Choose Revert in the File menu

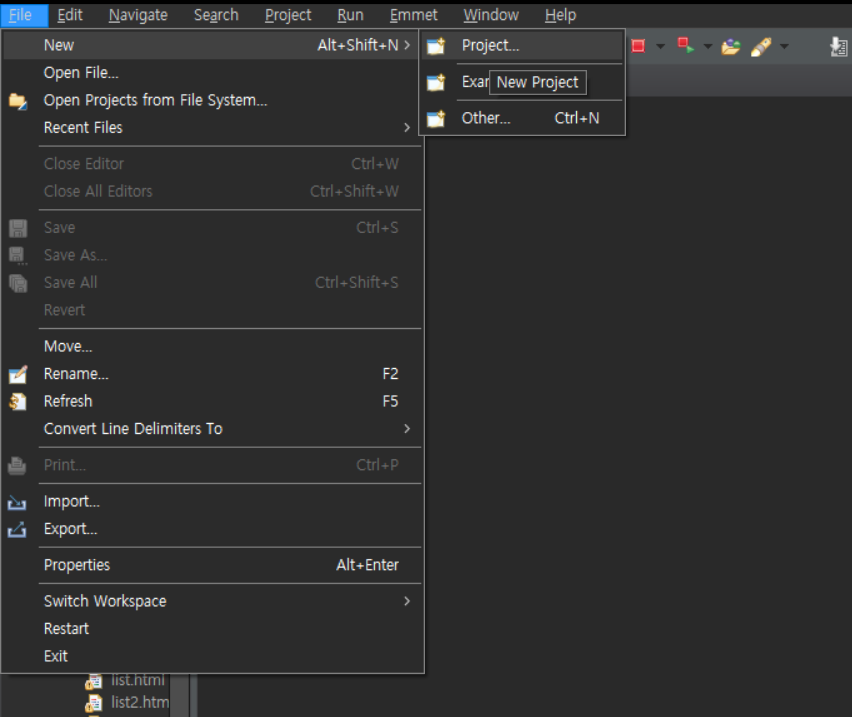click(x=212, y=310)
